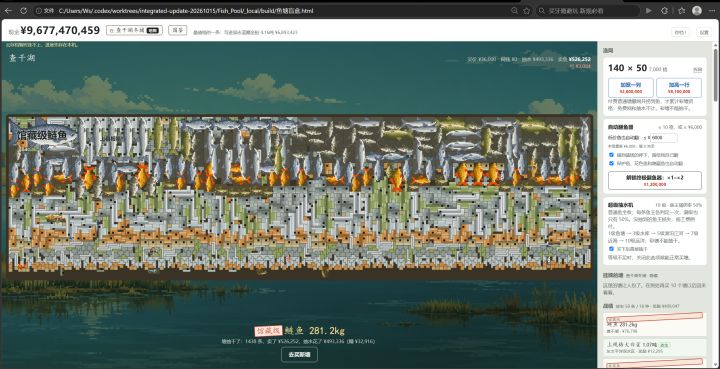This screenshot has width=720, height=369.
Task: Click the small button beside the shop selector
Action: coord(177,30)
